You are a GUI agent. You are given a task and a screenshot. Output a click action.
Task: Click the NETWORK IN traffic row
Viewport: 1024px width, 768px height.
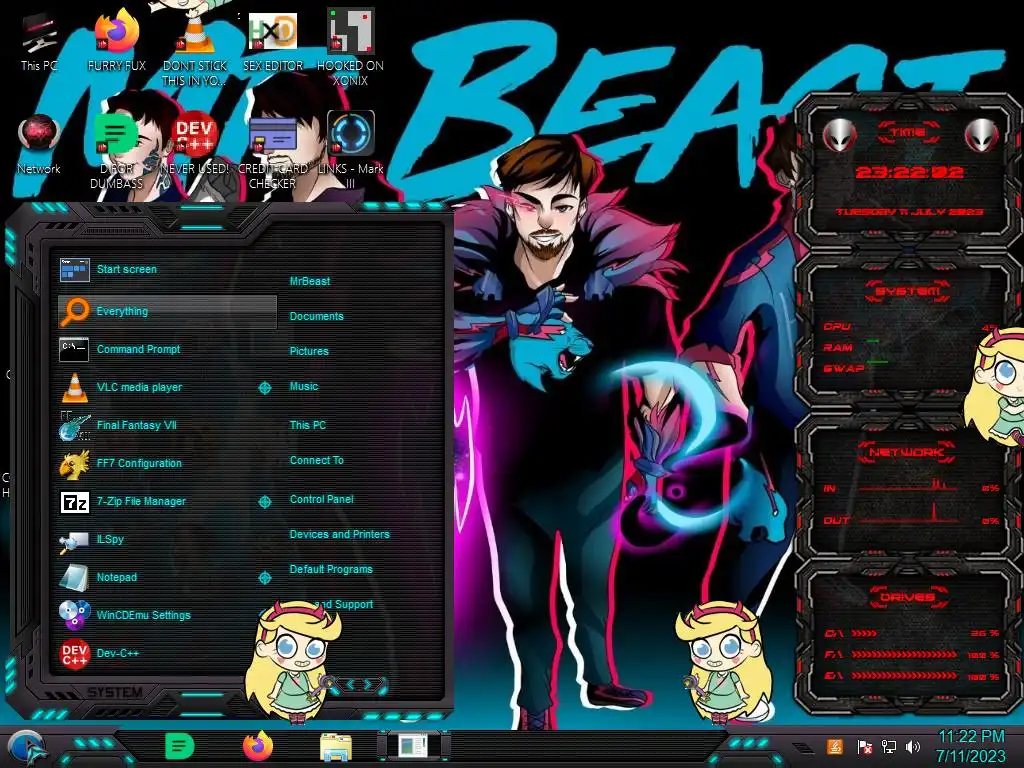[912, 487]
